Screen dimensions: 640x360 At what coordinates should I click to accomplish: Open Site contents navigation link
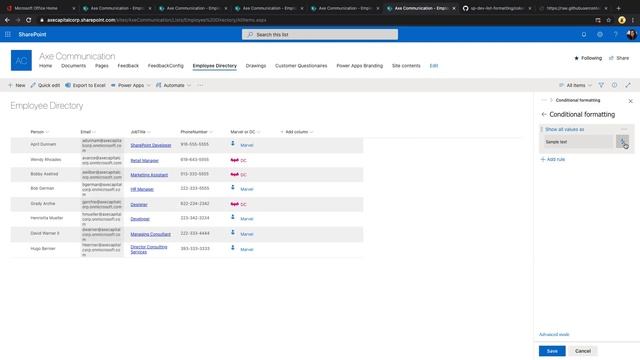click(x=406, y=66)
